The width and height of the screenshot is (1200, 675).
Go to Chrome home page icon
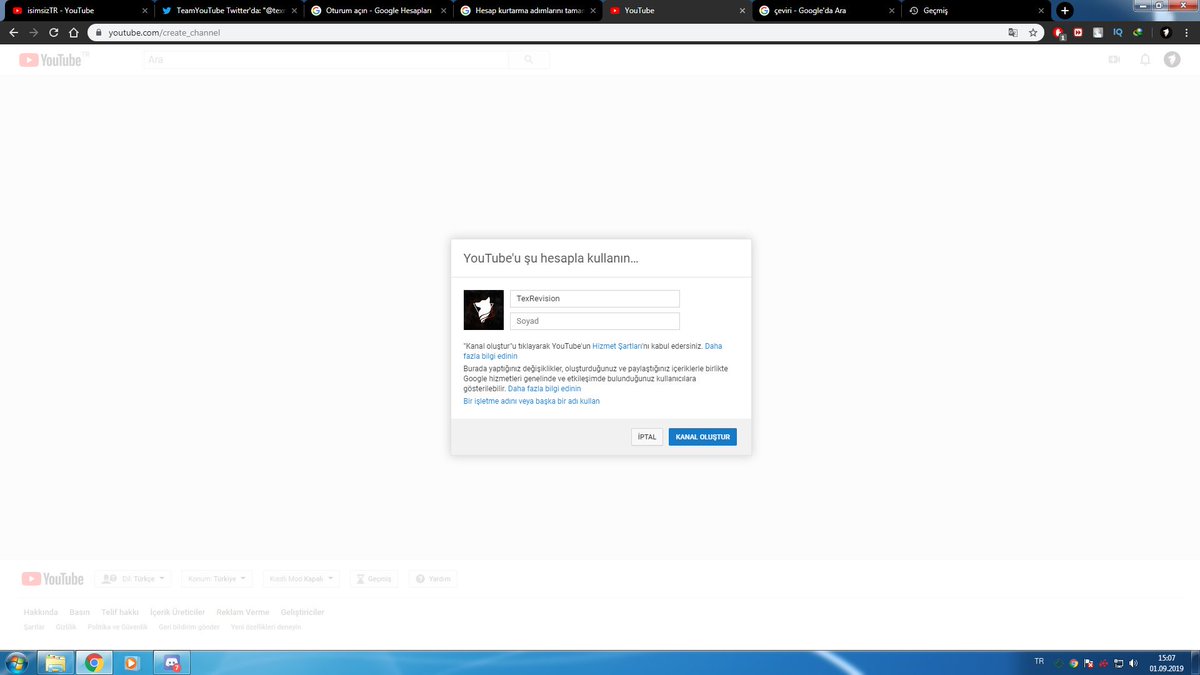coord(74,32)
